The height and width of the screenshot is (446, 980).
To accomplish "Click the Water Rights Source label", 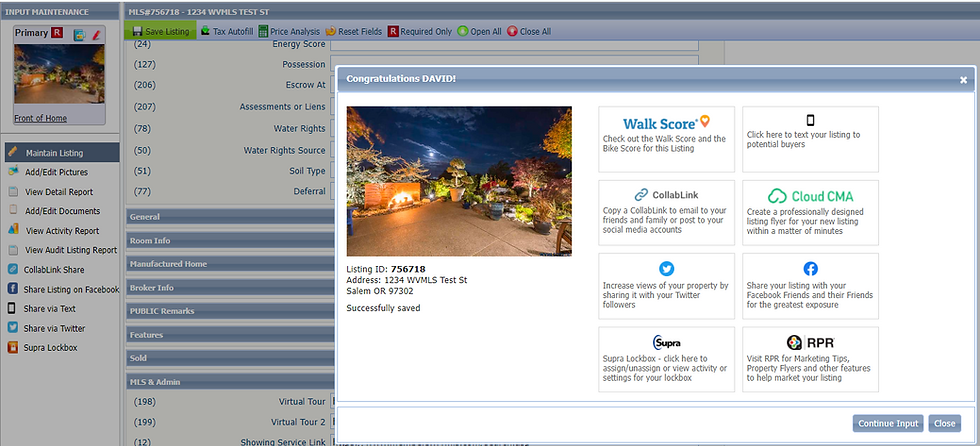I will 284,151.
